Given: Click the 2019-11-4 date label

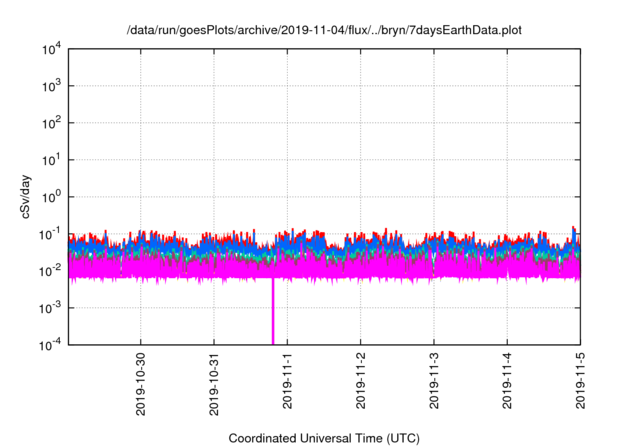Looking at the screenshot, I should click(x=507, y=381).
